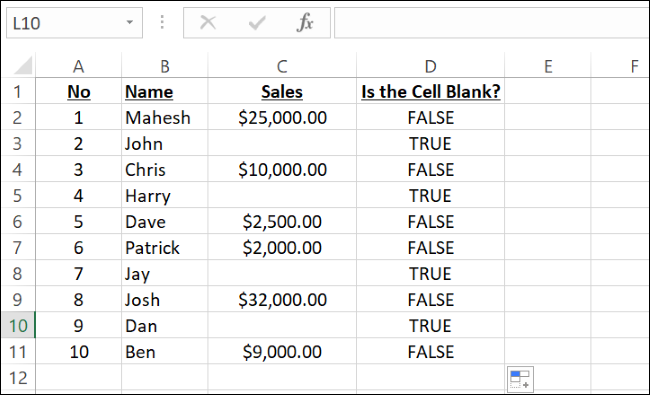Image resolution: width=650 pixels, height=395 pixels.
Task: Select row 10 header
Action: tap(18, 325)
